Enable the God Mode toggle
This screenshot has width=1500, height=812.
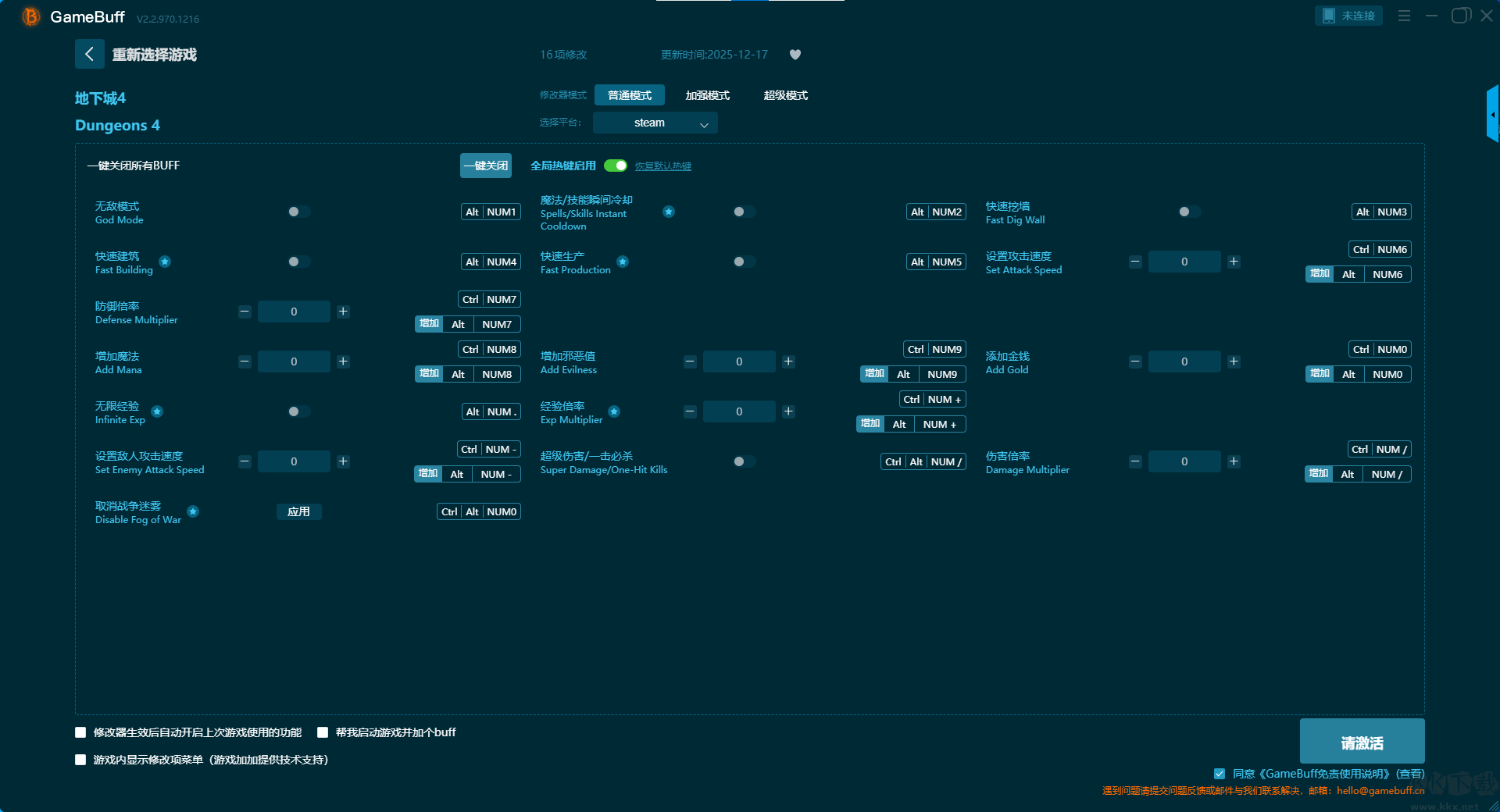pos(298,212)
